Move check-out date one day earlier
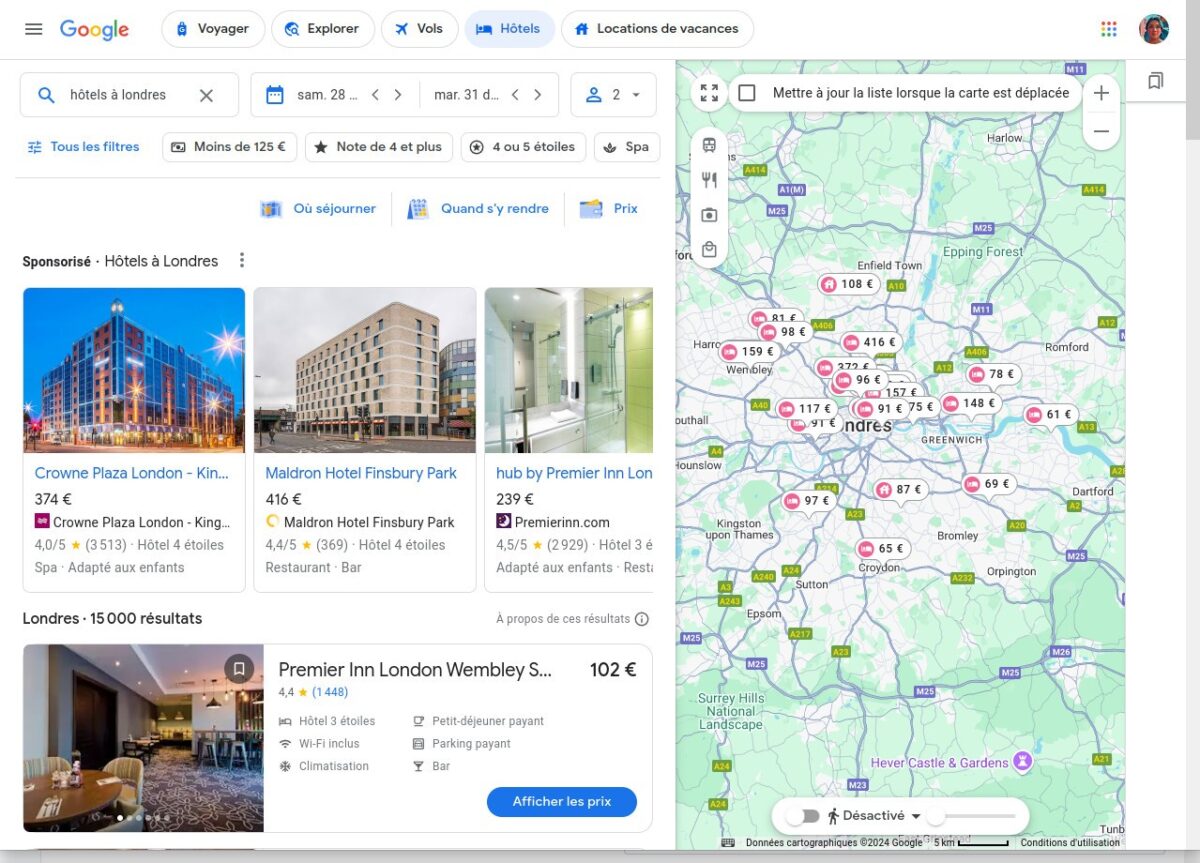1200x863 pixels. point(515,95)
